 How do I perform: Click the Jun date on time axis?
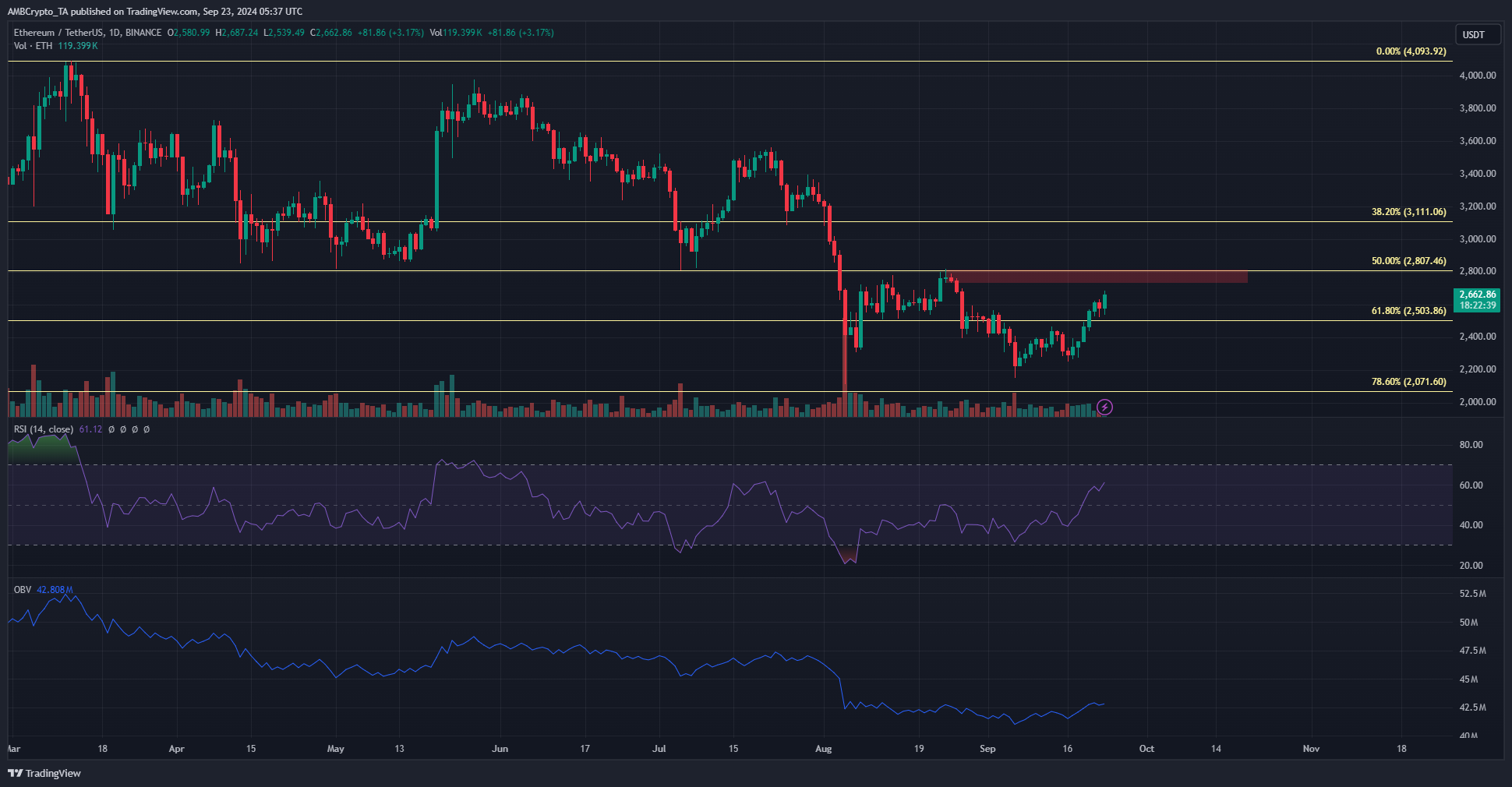click(500, 749)
